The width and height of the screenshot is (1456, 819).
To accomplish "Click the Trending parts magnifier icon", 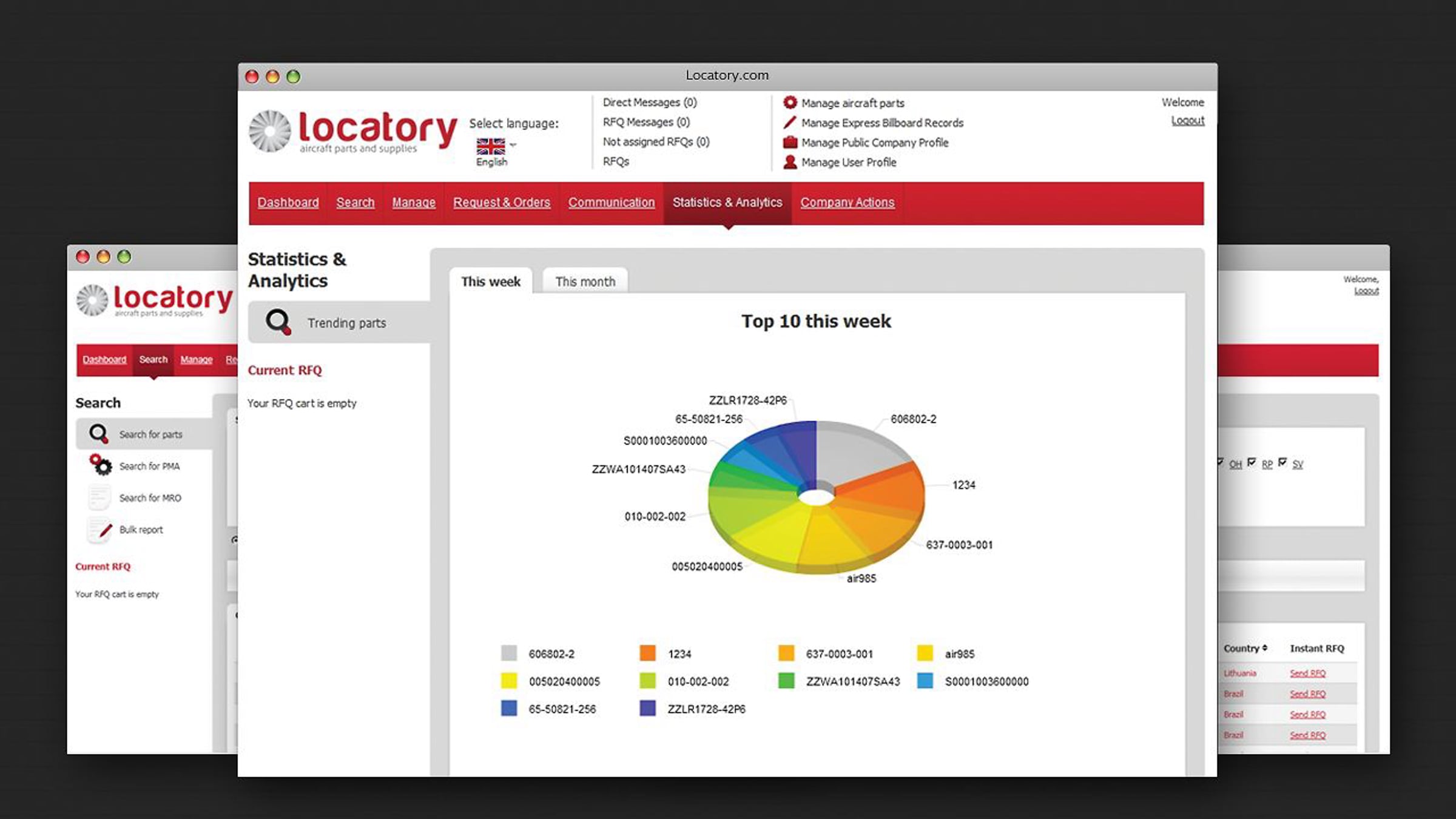I will (x=278, y=322).
